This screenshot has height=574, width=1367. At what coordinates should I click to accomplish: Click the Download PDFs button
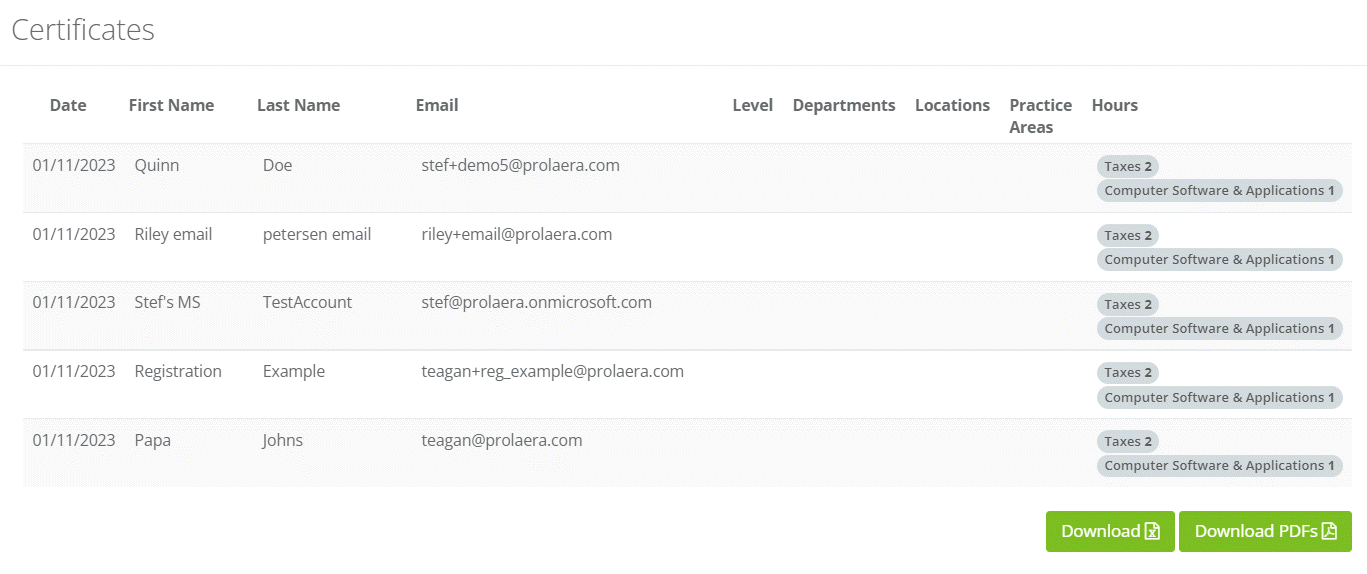1265,531
